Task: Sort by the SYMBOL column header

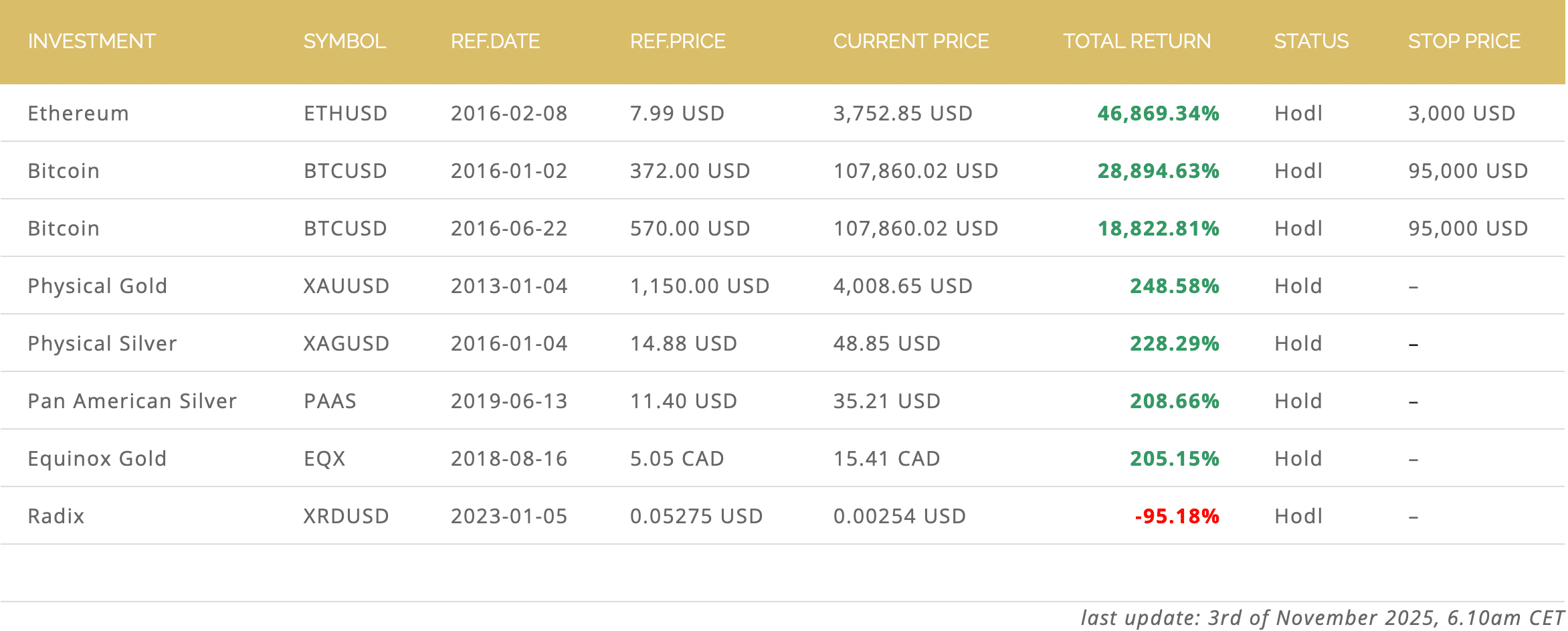Action: [x=345, y=41]
